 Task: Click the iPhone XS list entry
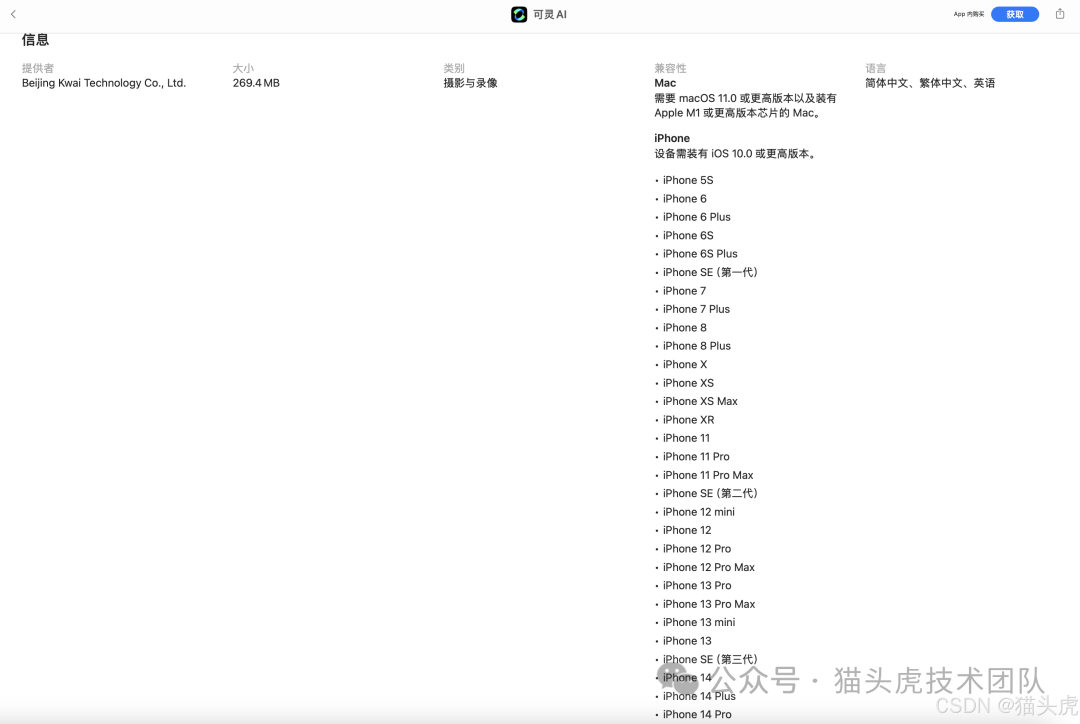[x=688, y=384]
